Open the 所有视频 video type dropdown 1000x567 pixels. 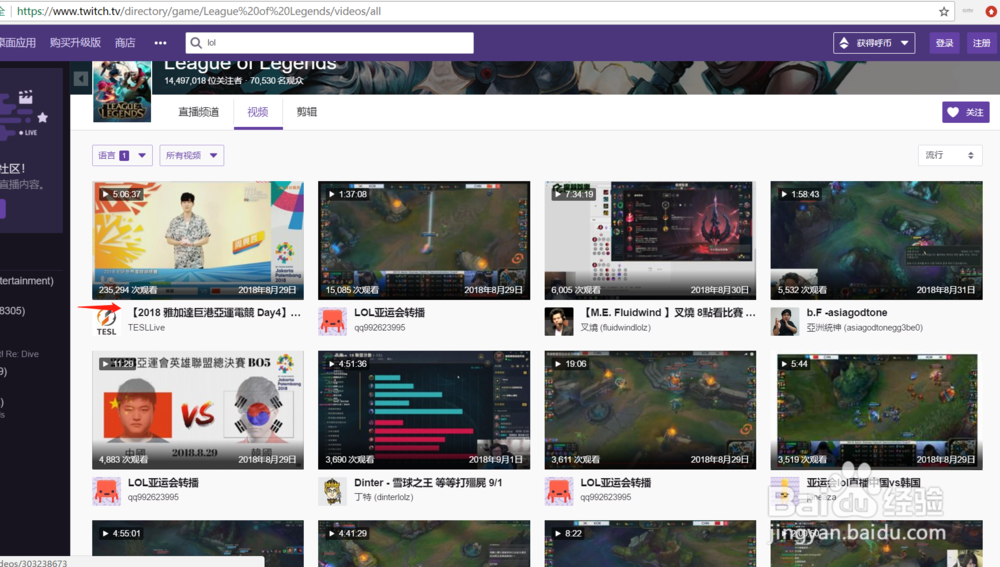click(x=191, y=155)
